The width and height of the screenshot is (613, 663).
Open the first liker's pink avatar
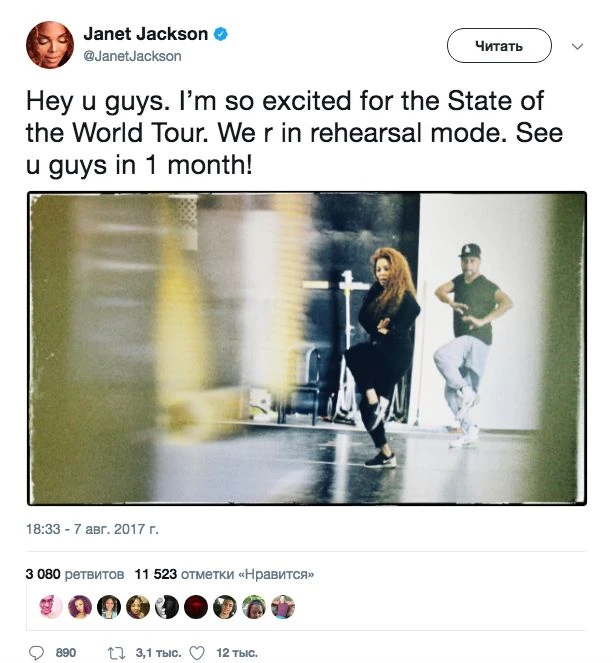(50, 607)
